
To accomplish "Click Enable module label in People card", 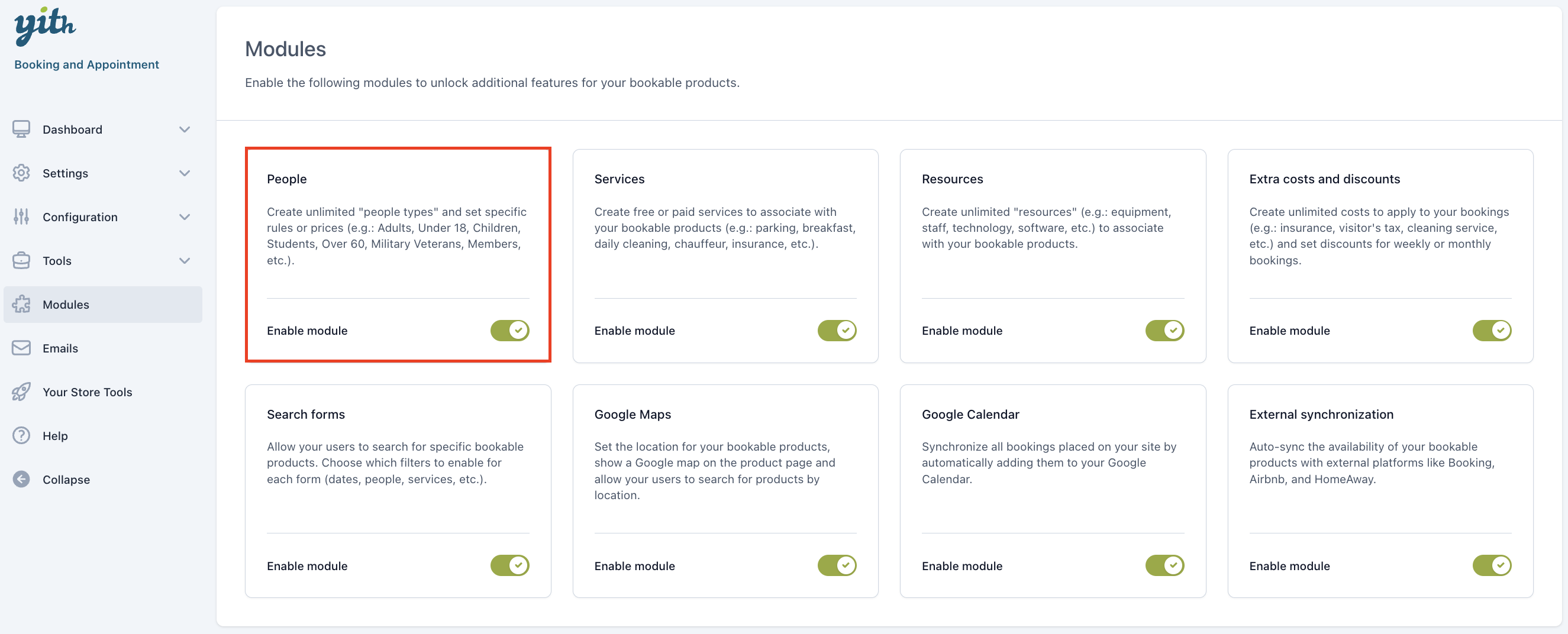I will [x=306, y=331].
